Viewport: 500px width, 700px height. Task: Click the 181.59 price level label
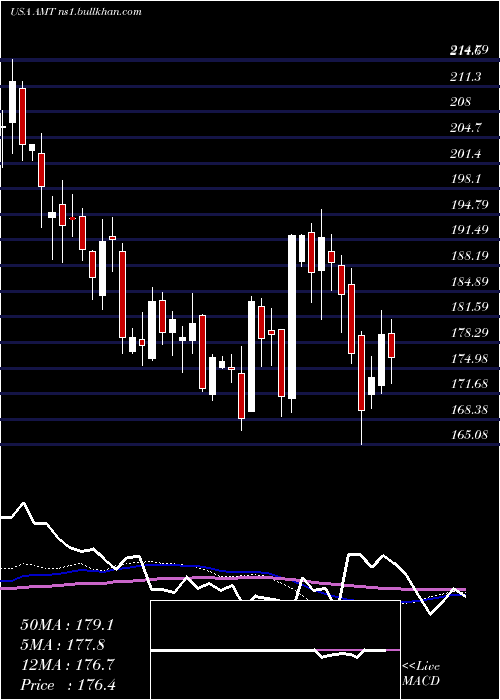[x=469, y=307]
